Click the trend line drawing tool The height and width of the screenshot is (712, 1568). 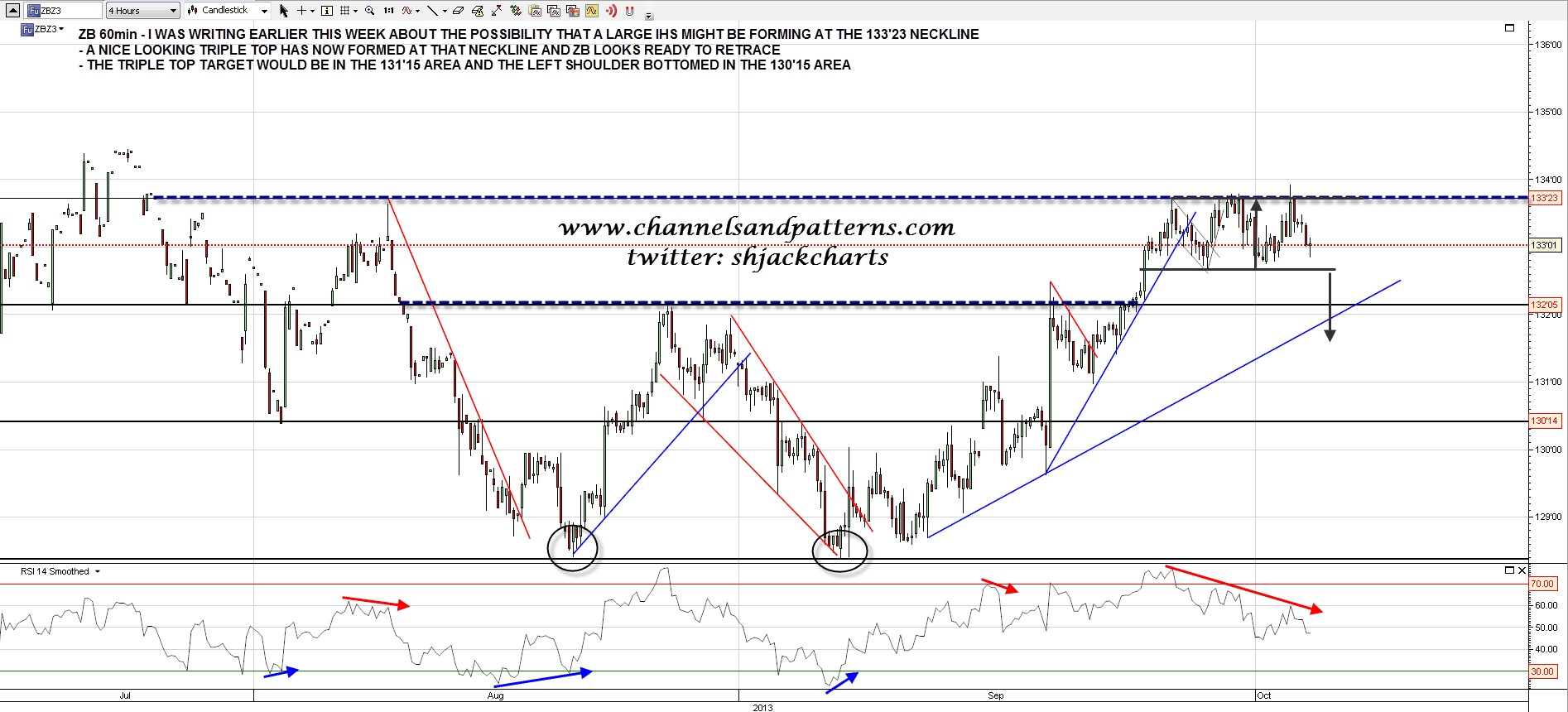tap(432, 11)
